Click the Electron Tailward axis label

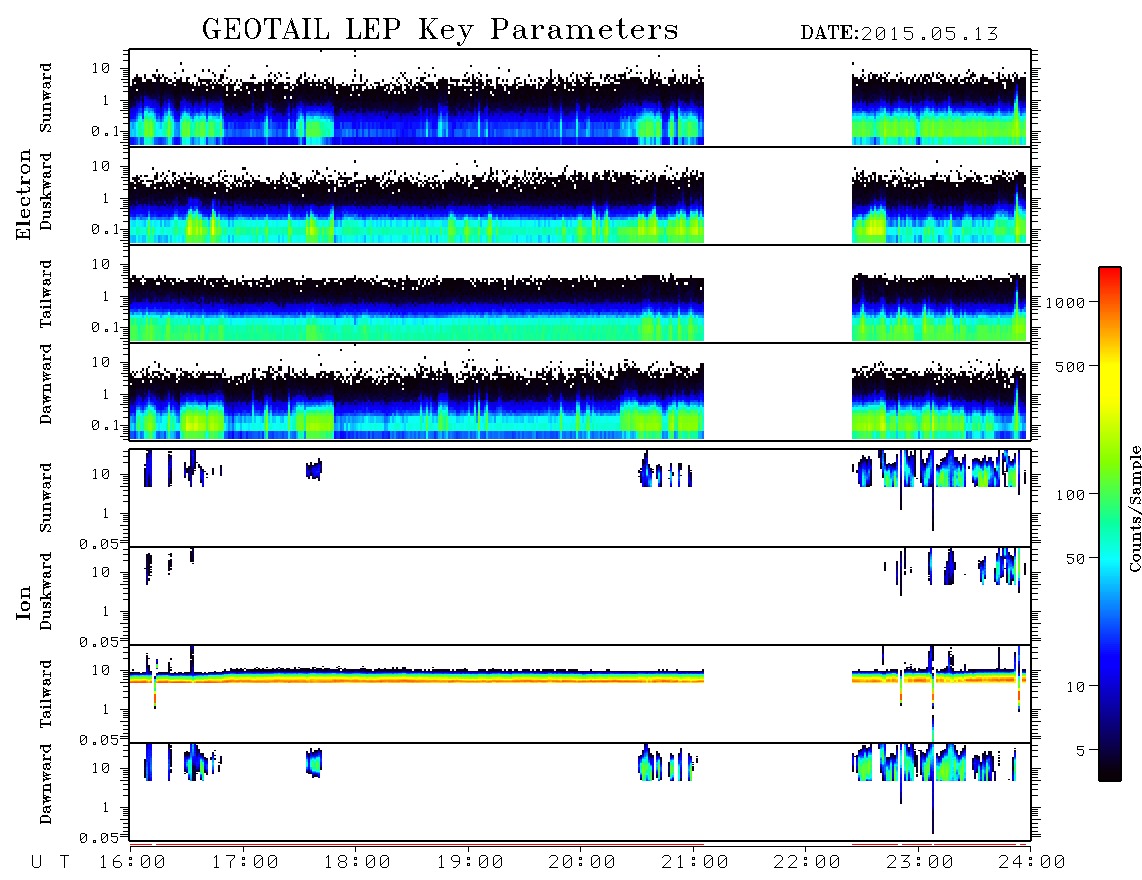46,294
